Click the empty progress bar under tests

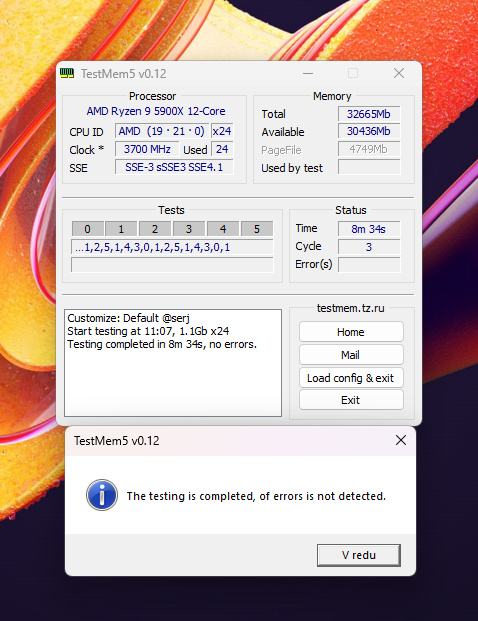(x=172, y=265)
